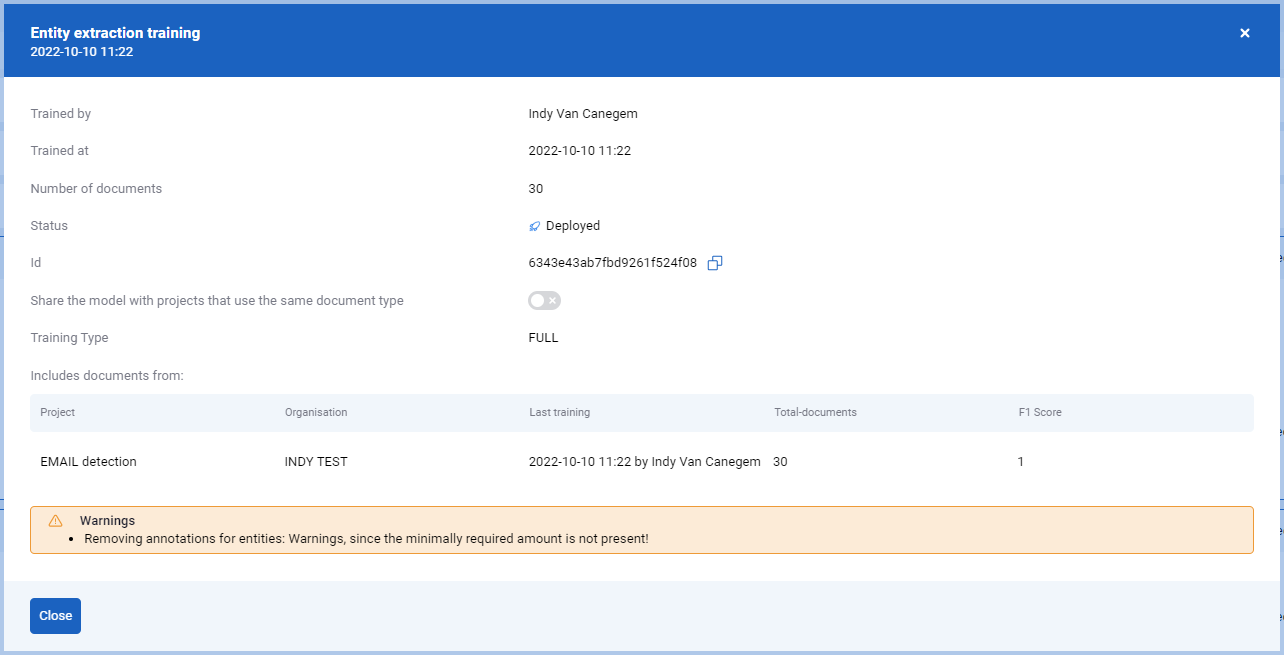The height and width of the screenshot is (655, 1284).
Task: Click the removing annotations warning message
Action: tap(366, 539)
